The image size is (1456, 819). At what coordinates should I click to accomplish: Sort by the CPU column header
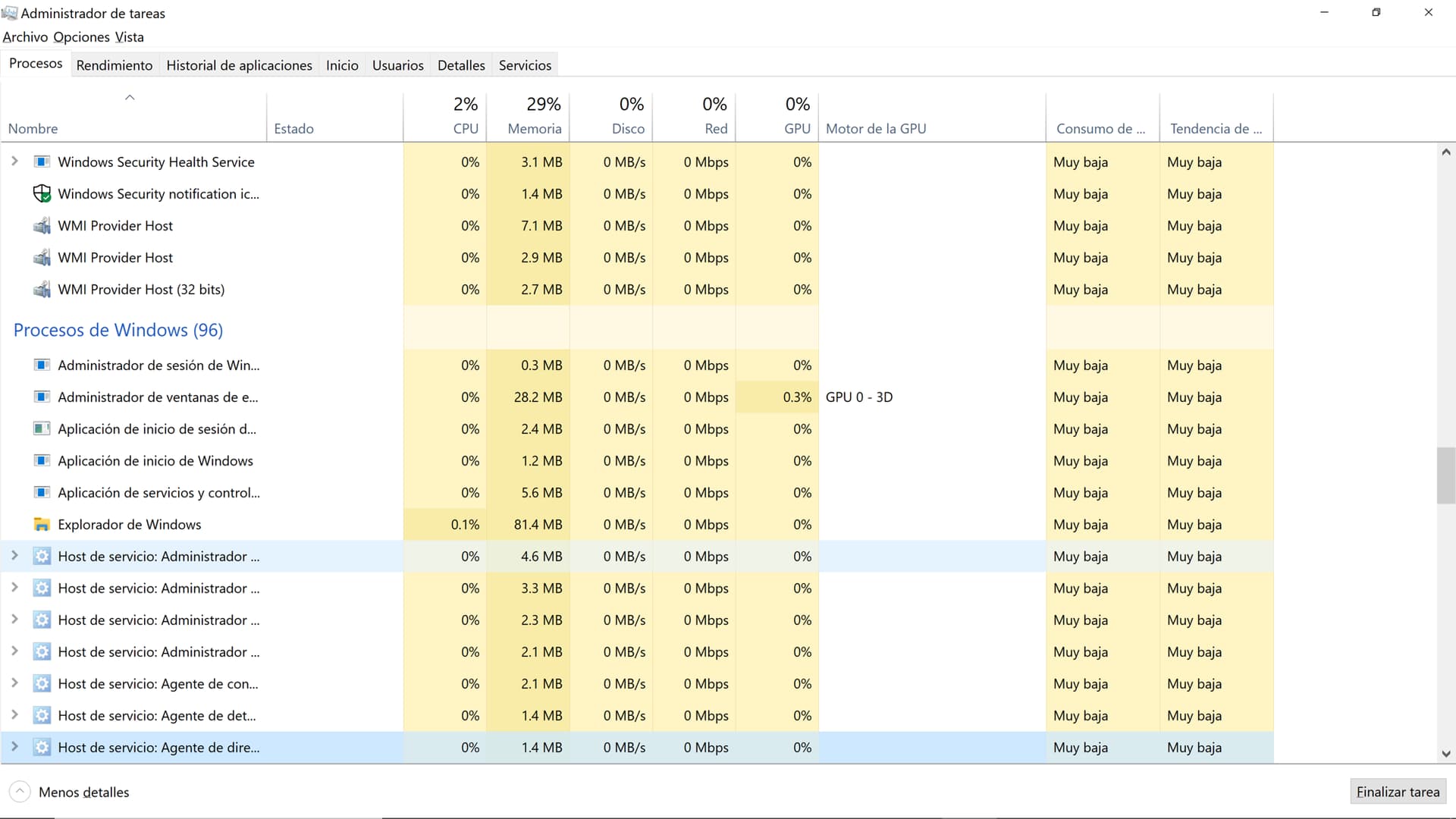click(444, 118)
